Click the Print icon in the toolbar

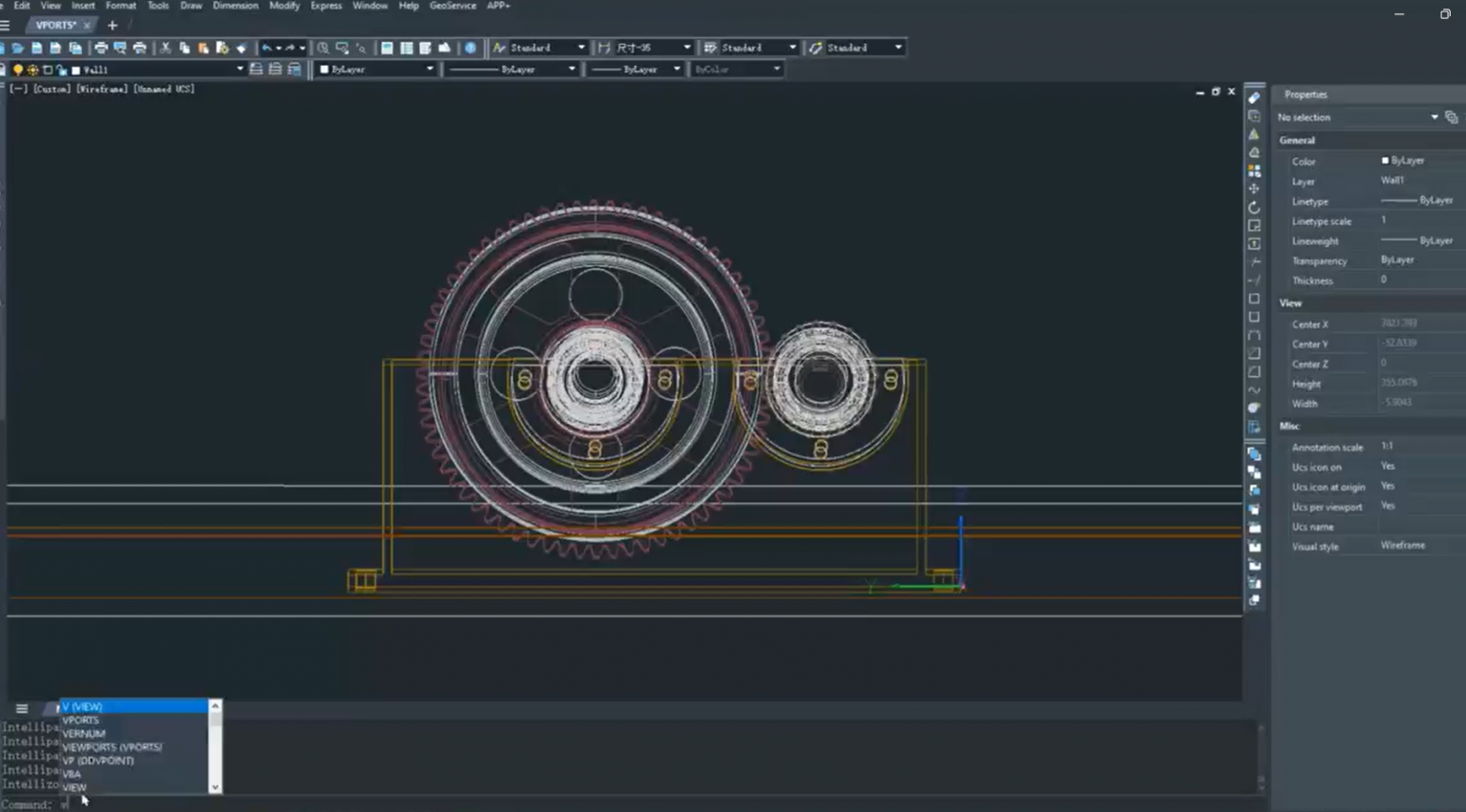click(x=100, y=48)
